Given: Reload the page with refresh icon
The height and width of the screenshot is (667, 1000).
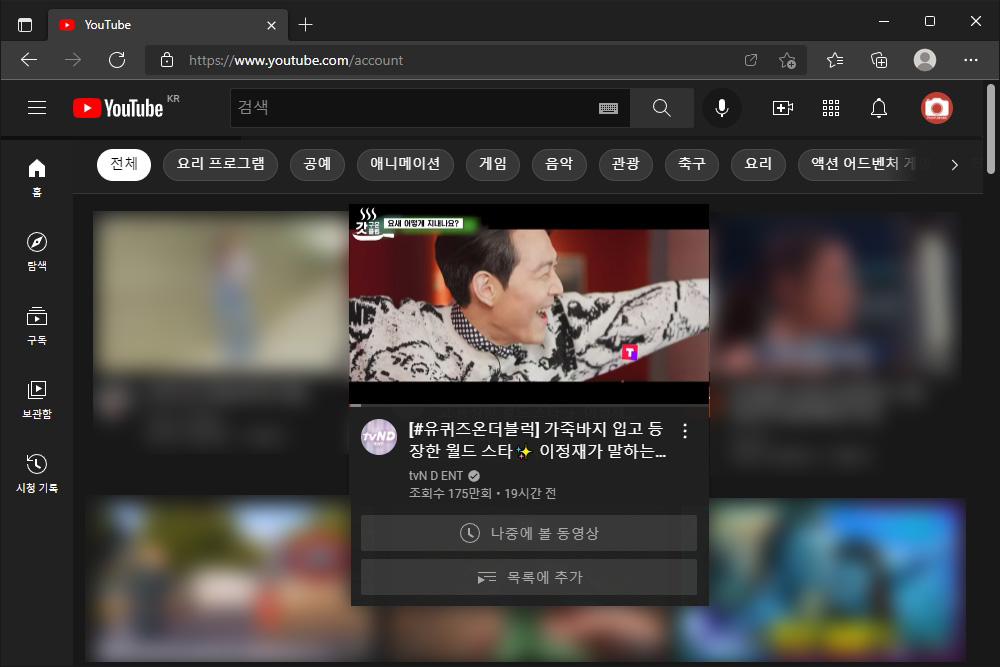Looking at the screenshot, I should pos(117,60).
